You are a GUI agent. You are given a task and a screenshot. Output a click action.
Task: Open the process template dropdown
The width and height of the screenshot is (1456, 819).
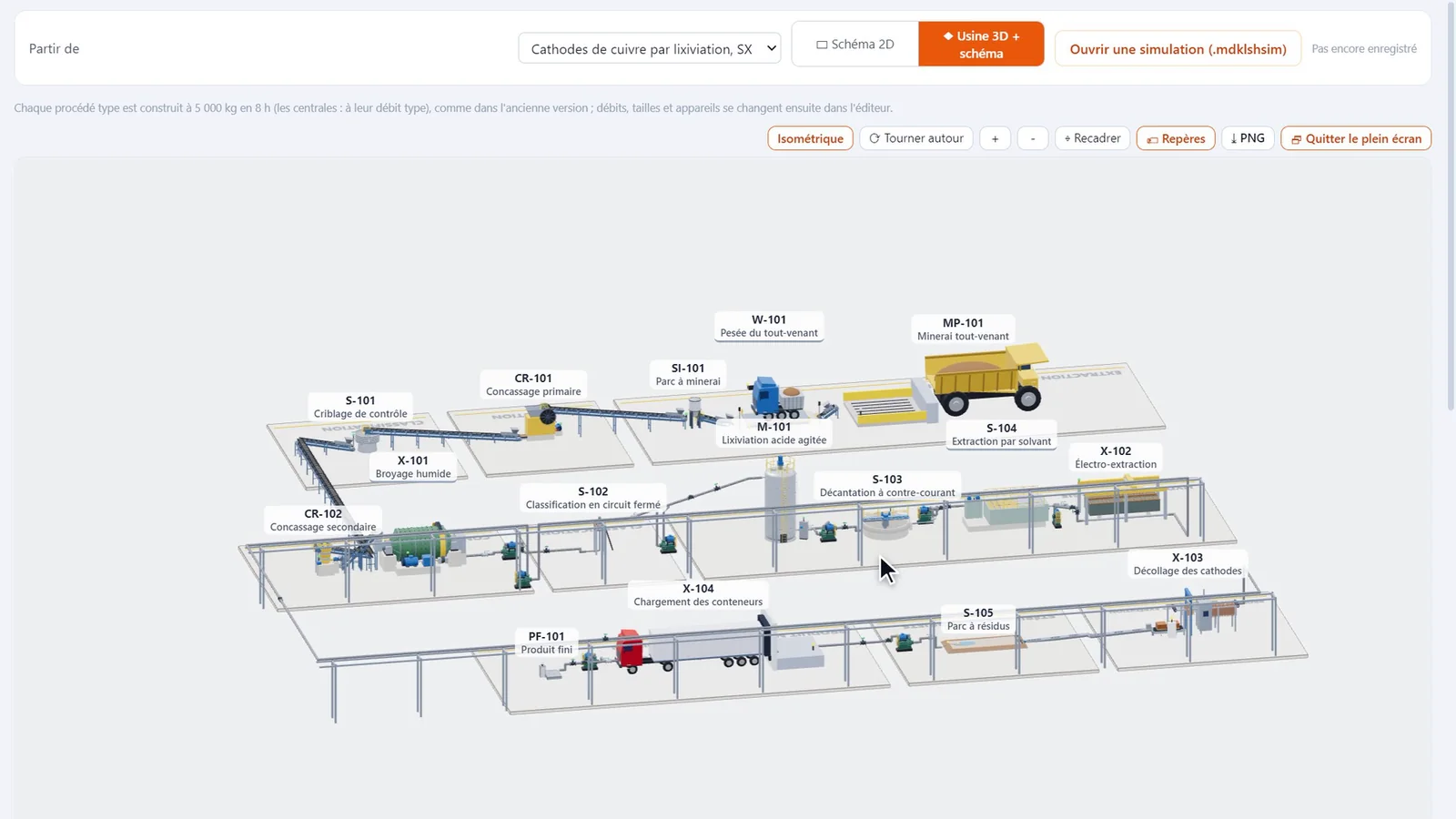649,48
